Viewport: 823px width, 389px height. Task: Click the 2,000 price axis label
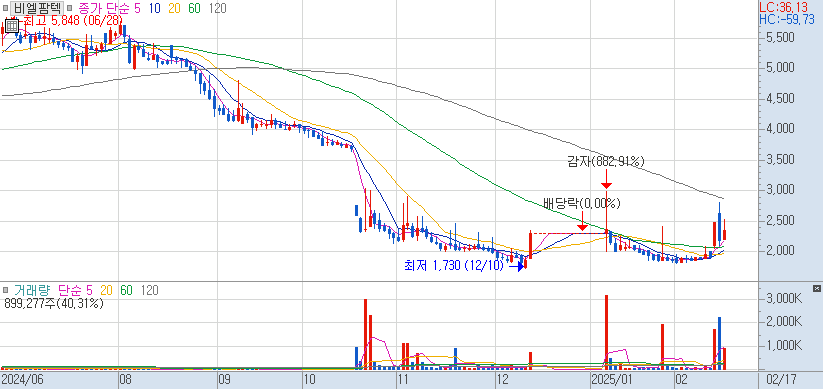[780, 250]
